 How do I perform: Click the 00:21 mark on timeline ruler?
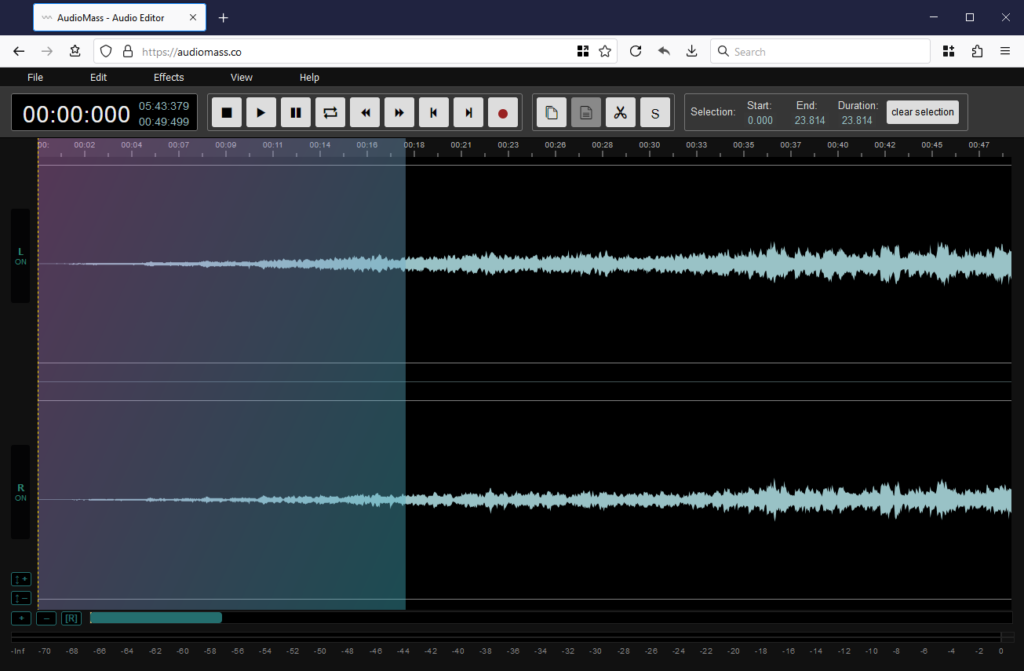tap(460, 145)
